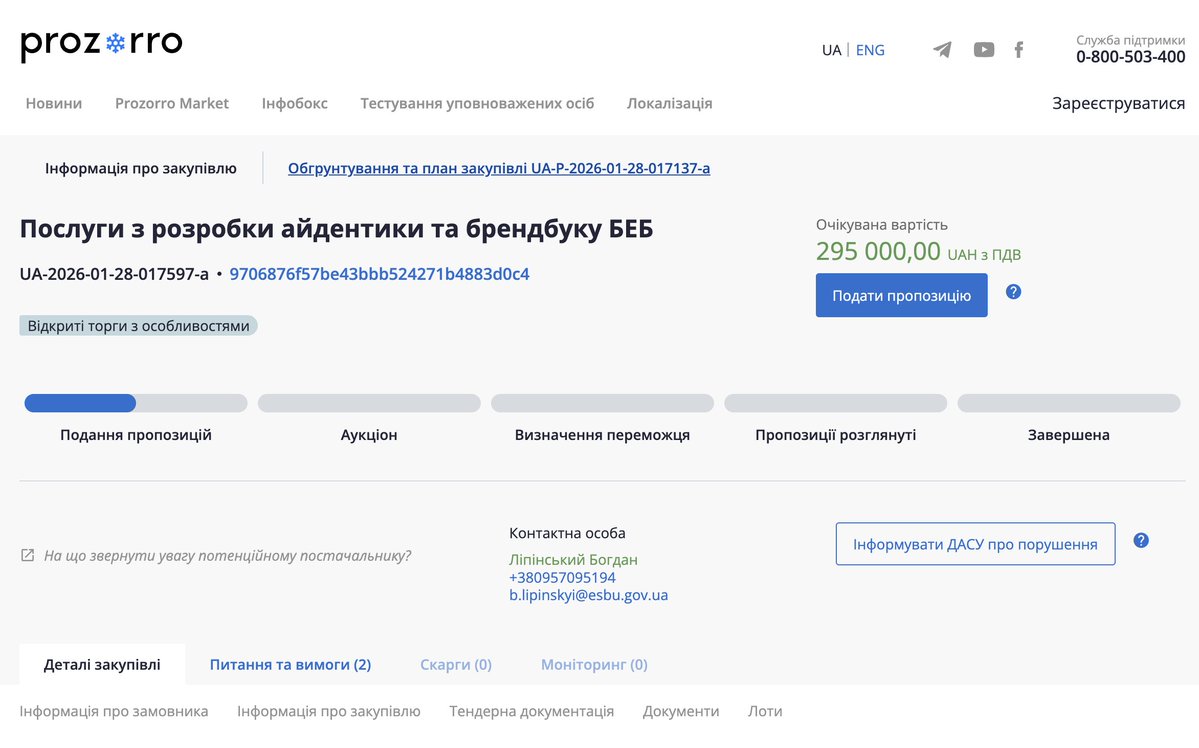View the Лоти section
Viewport: 1199px width, 748px height.
coord(765,711)
